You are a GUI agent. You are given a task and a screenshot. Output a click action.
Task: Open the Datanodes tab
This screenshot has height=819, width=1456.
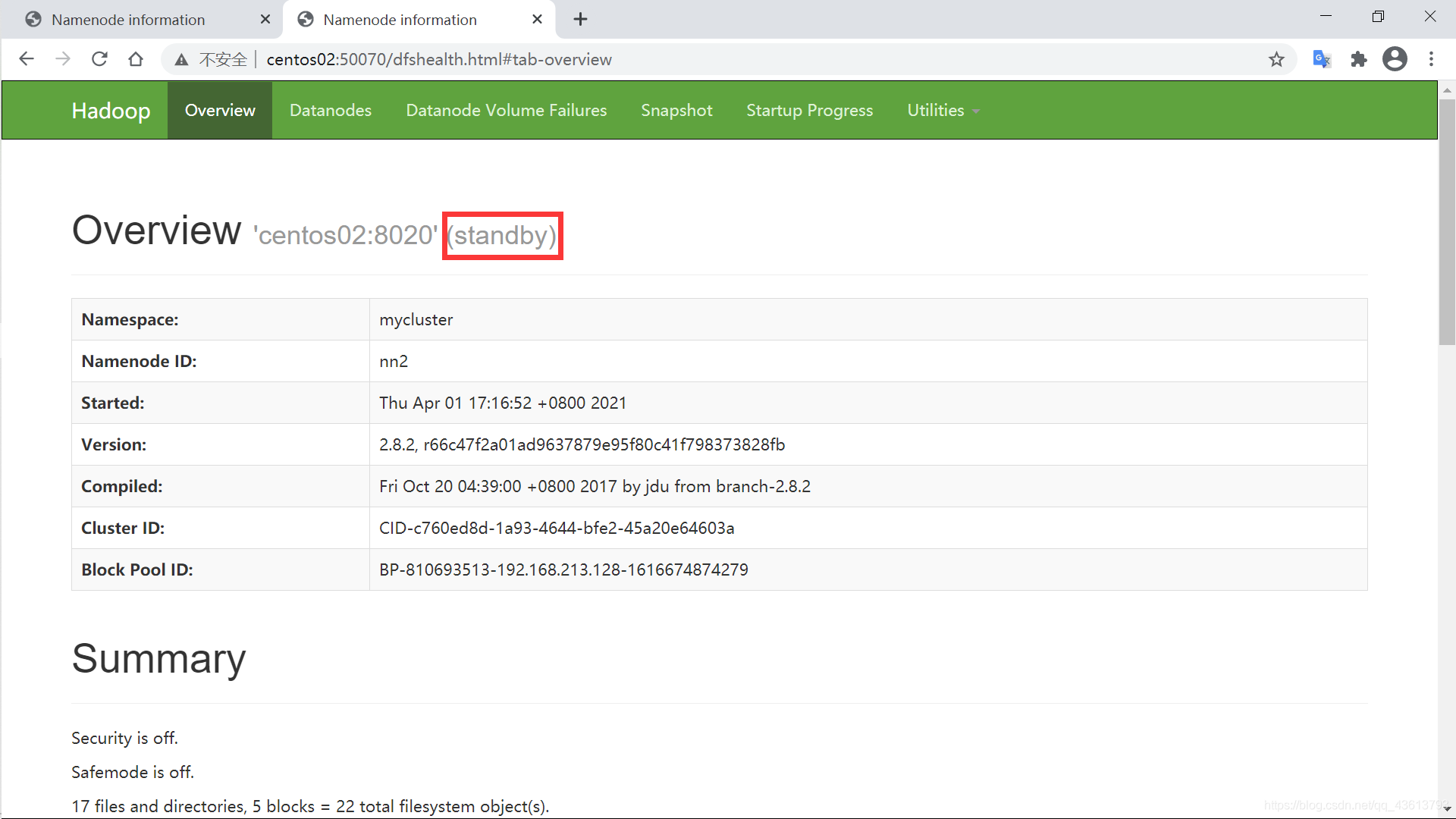coord(330,110)
